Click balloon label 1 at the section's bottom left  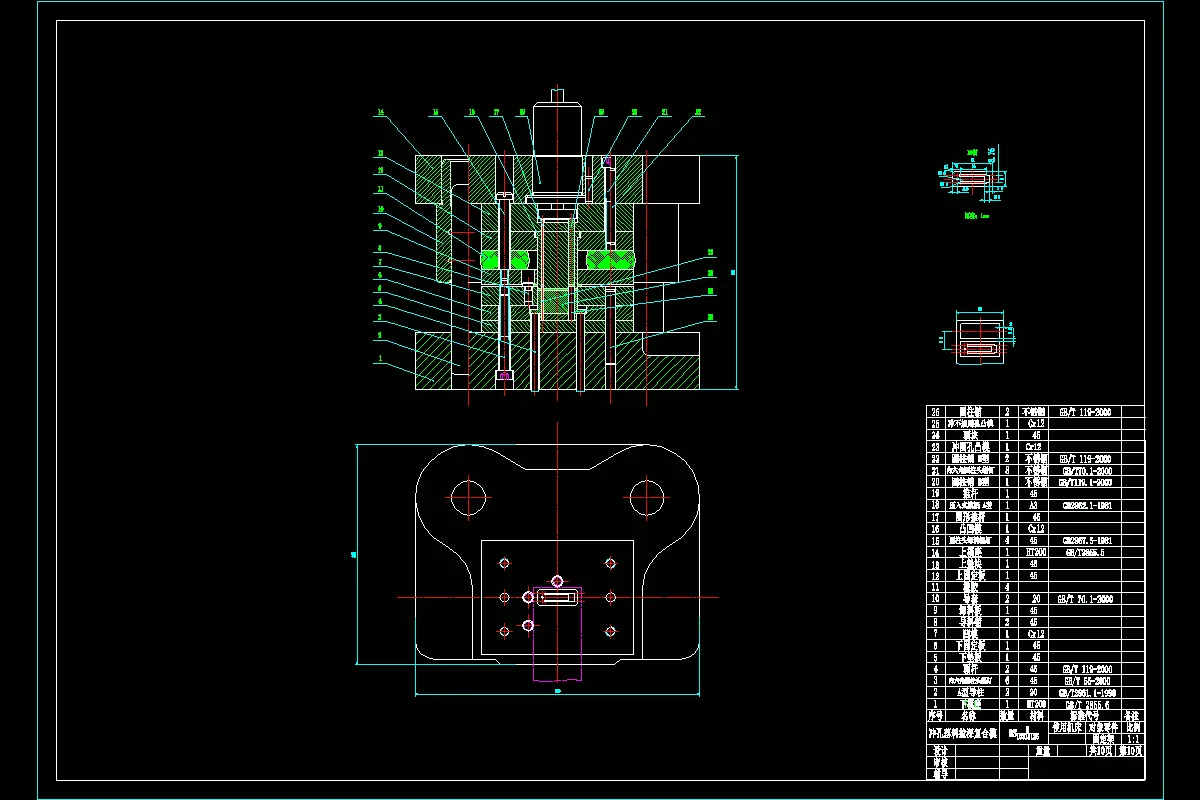380,357
